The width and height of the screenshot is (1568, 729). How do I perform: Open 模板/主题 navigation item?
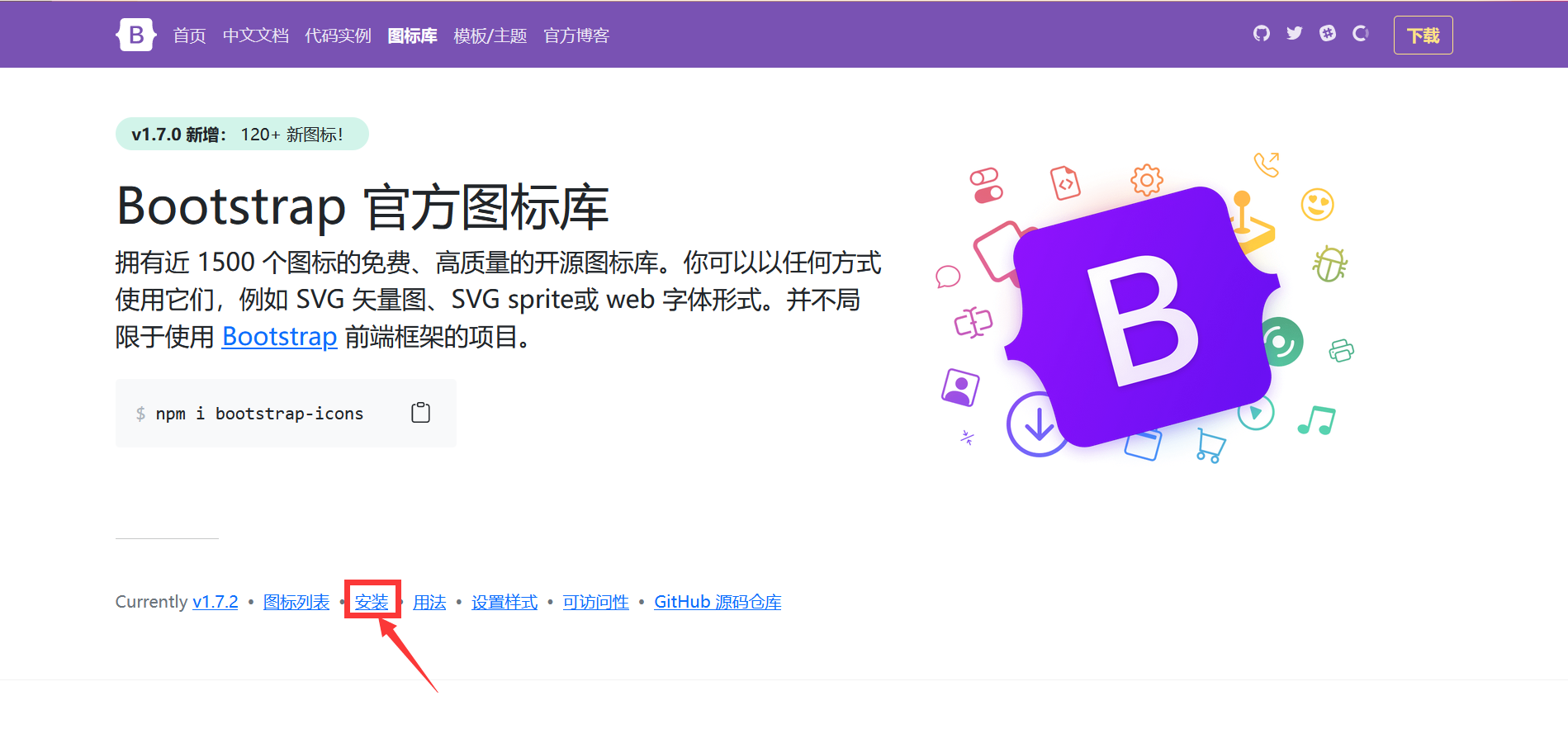point(490,36)
